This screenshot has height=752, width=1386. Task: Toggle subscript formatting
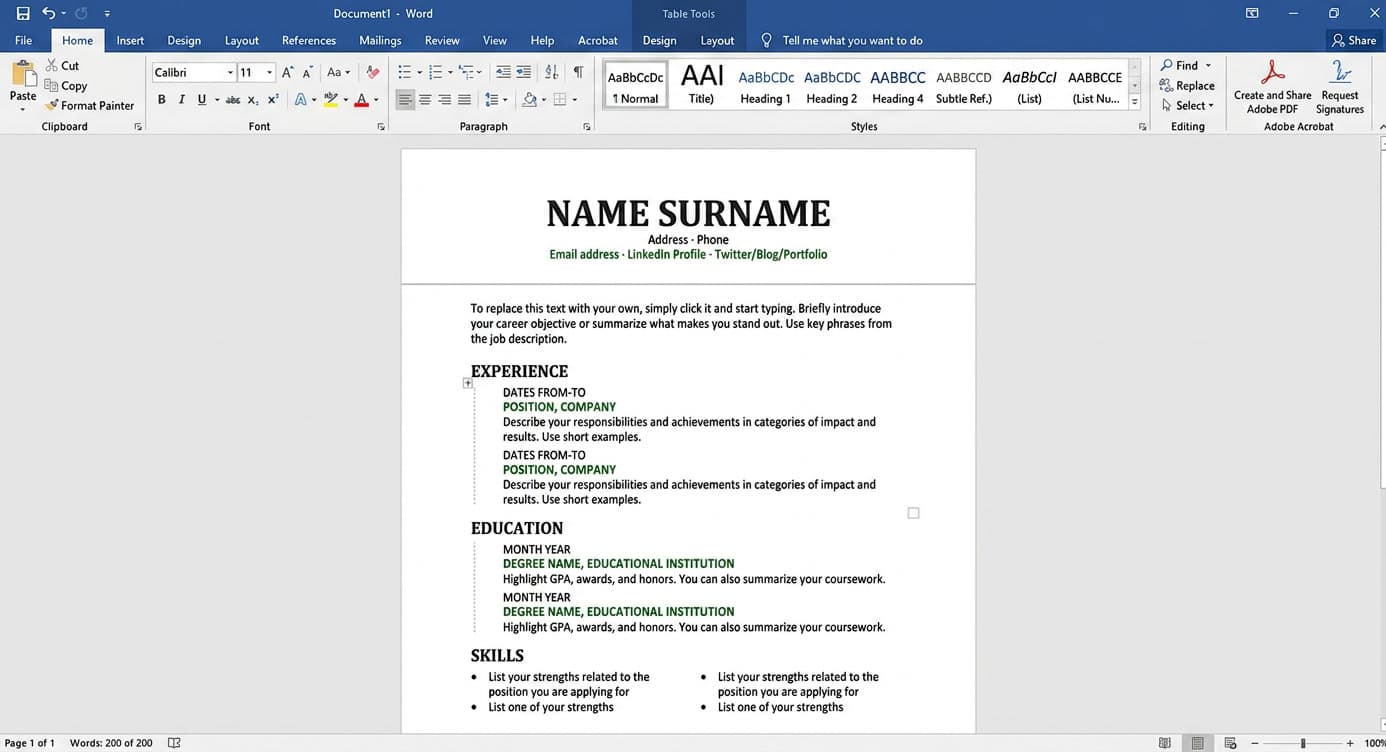coord(253,100)
